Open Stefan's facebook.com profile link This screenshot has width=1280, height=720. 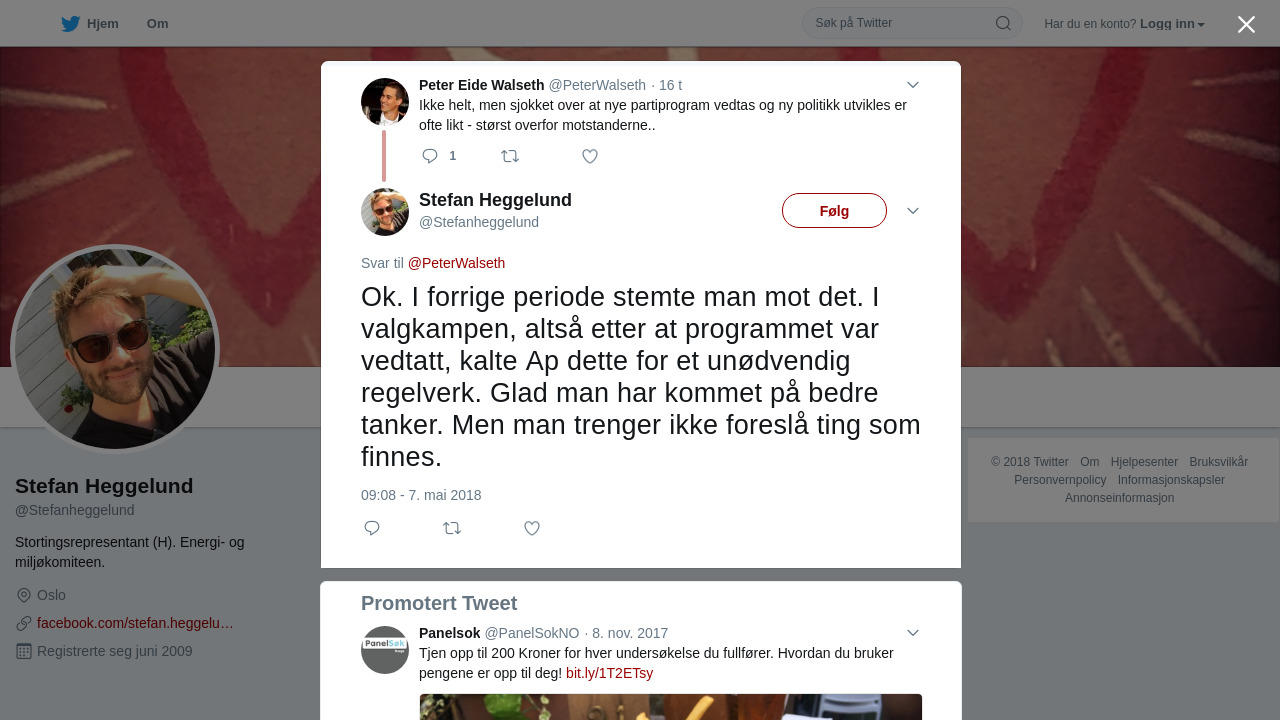tap(135, 623)
